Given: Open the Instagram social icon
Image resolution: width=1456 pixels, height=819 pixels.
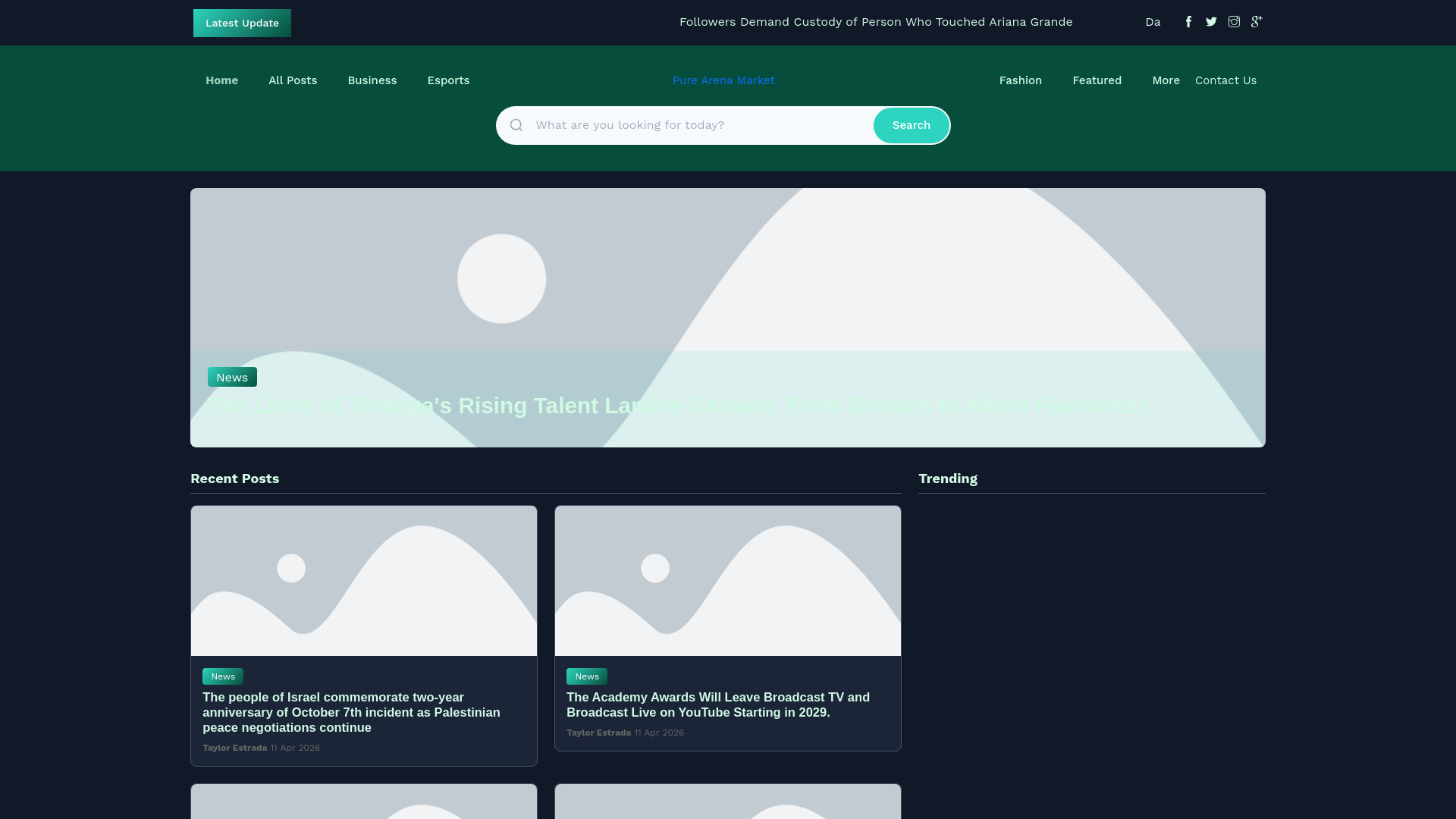Looking at the screenshot, I should click(x=1234, y=22).
